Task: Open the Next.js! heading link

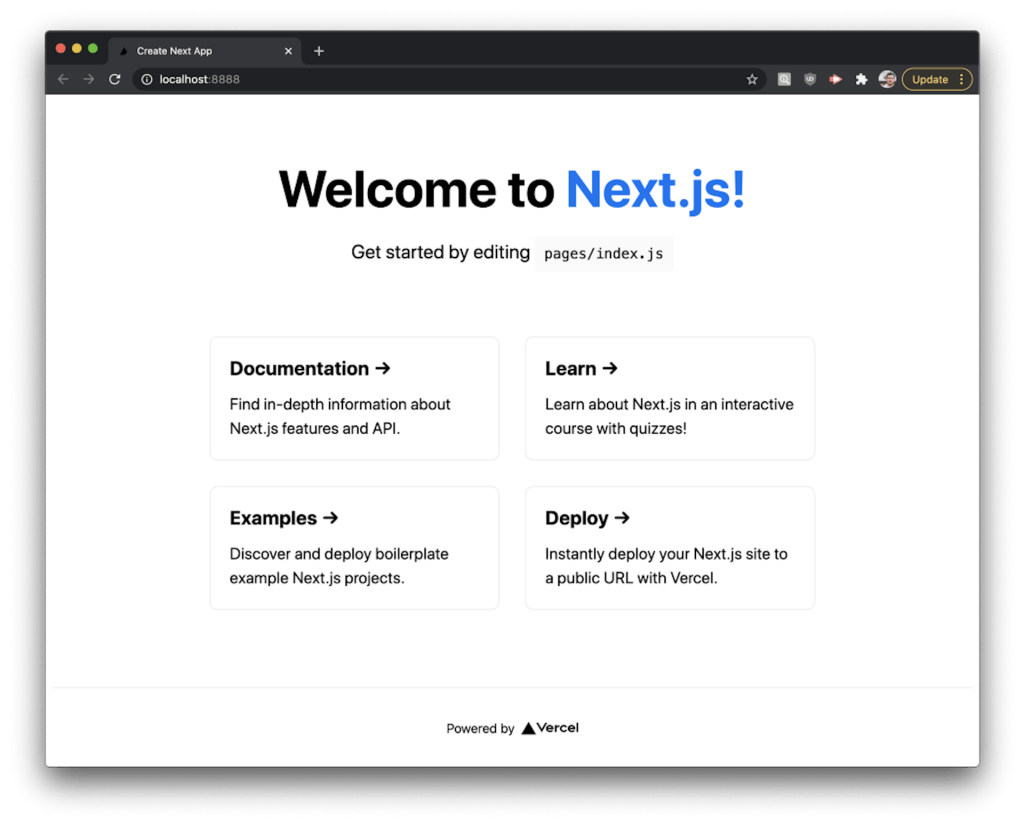Action: [x=655, y=190]
